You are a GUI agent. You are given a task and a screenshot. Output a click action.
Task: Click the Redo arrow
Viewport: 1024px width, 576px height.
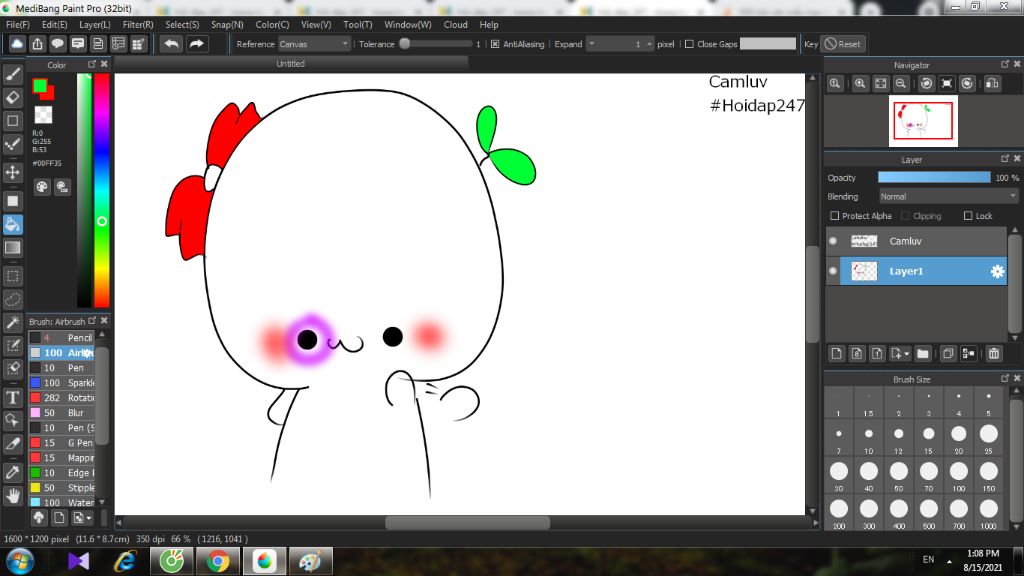click(x=196, y=44)
